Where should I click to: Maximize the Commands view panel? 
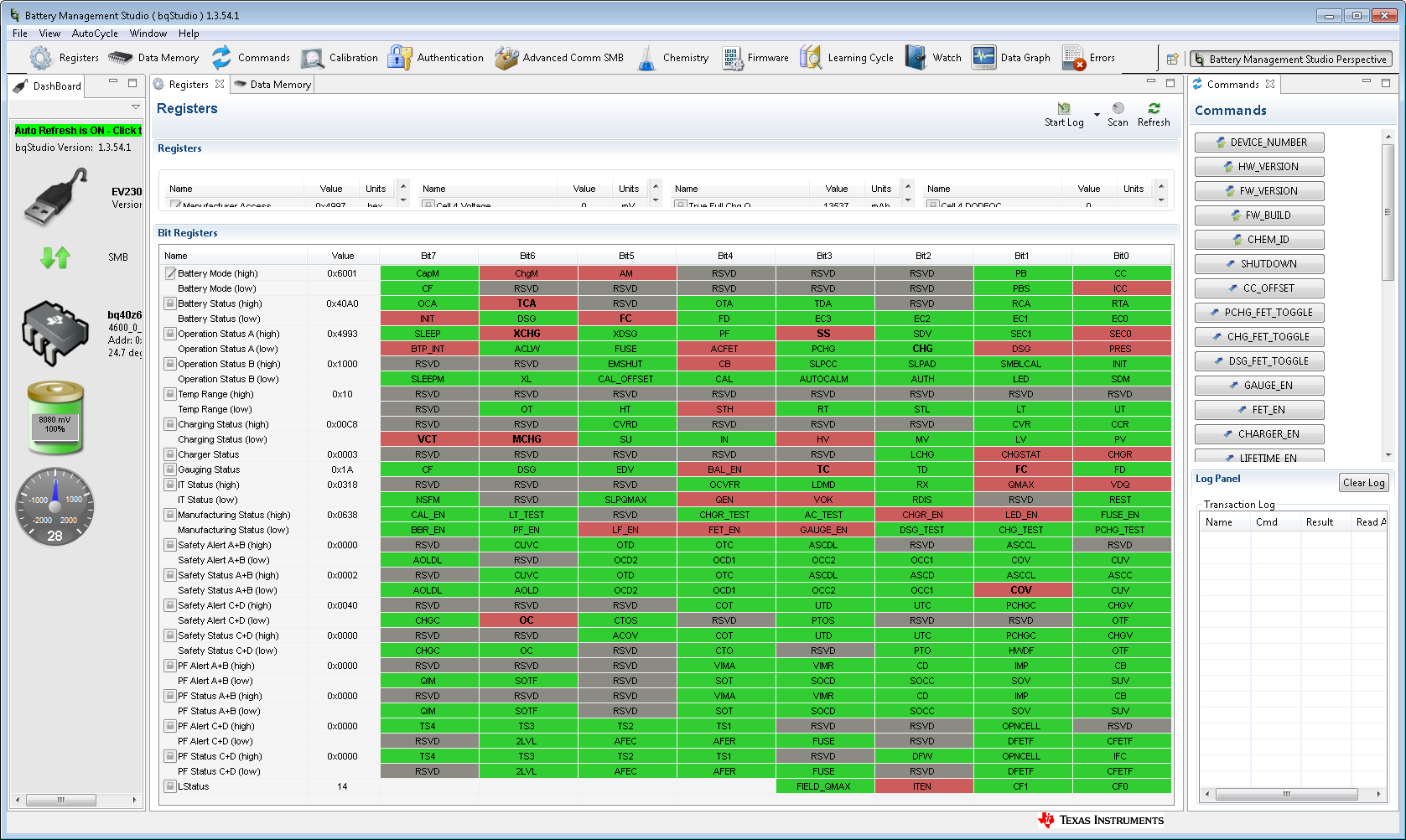point(1386,82)
